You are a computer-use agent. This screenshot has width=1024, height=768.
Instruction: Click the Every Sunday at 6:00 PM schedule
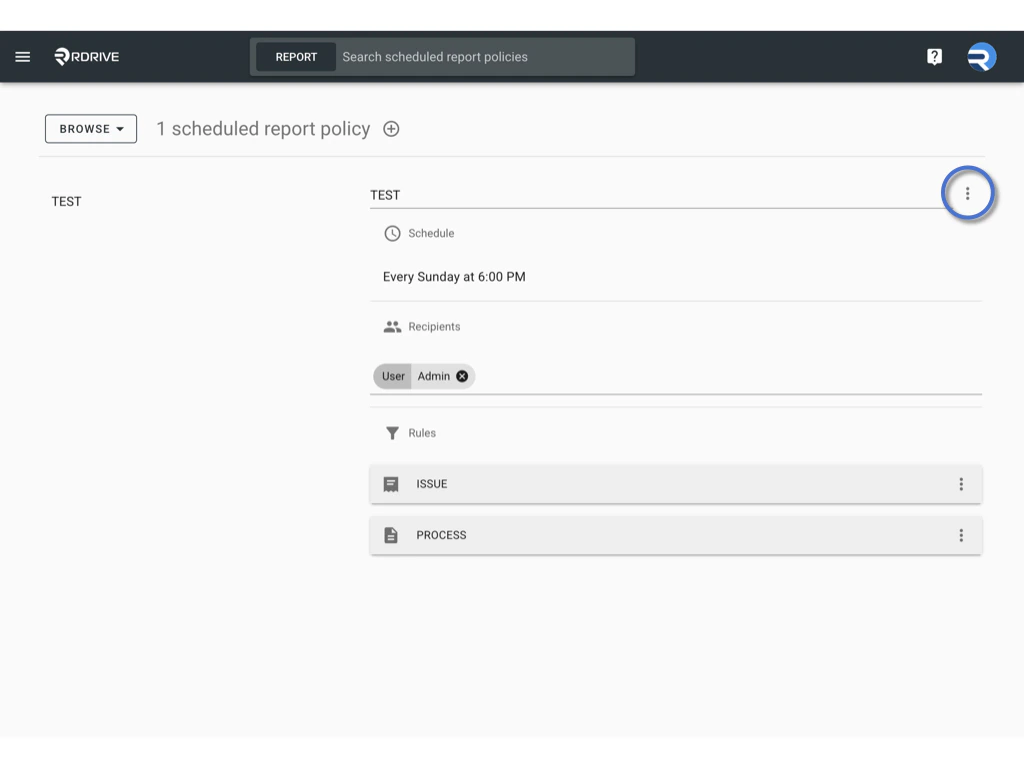coord(453,277)
